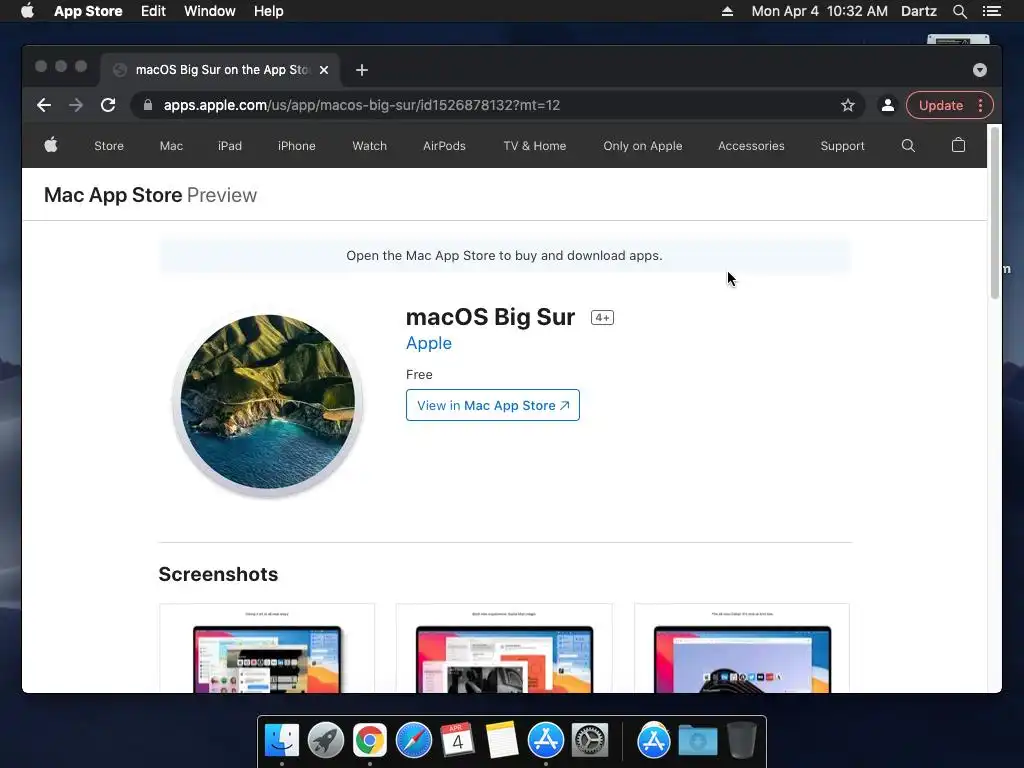Open the Store navigation link
1024x768 pixels.
109,146
